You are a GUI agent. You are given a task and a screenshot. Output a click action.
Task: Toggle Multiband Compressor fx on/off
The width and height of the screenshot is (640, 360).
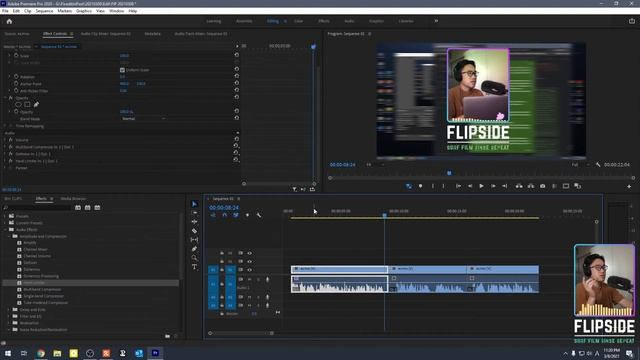point(11,147)
